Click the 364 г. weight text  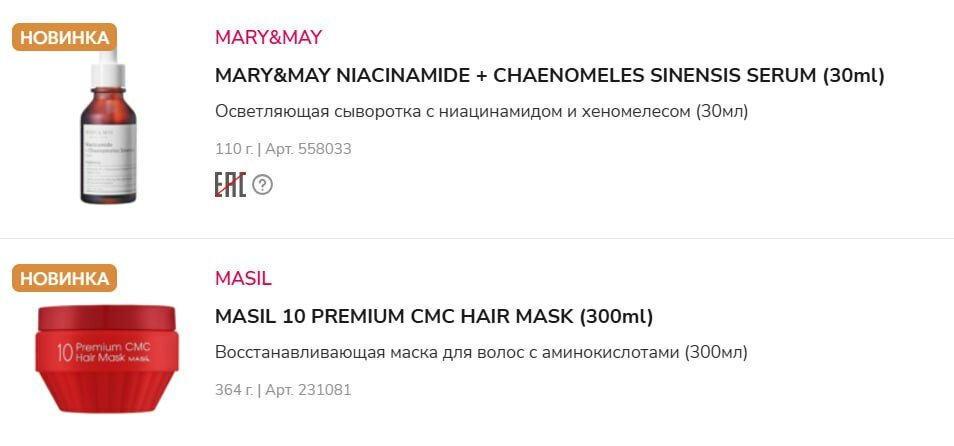click(234, 390)
